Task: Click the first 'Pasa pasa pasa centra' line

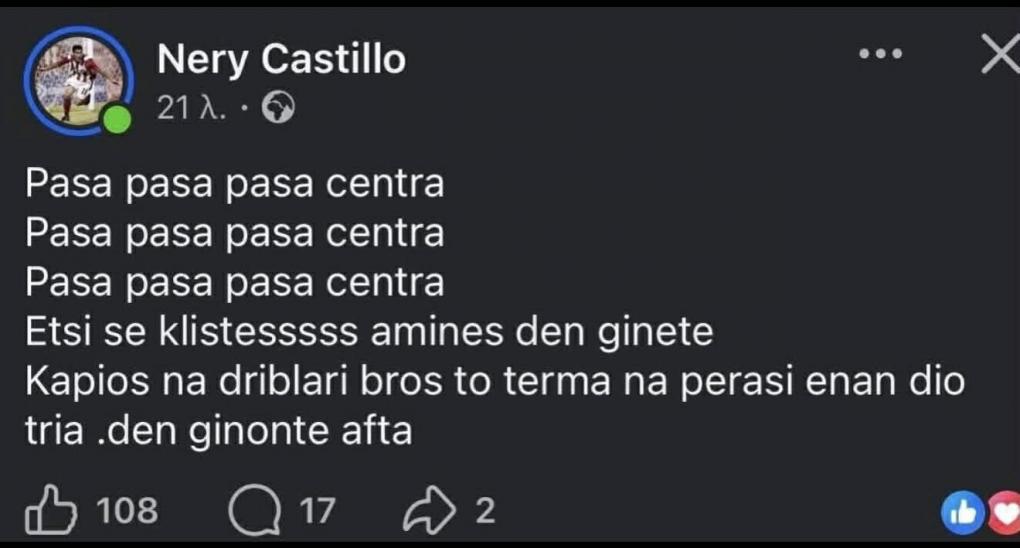Action: pyautogui.click(x=234, y=184)
